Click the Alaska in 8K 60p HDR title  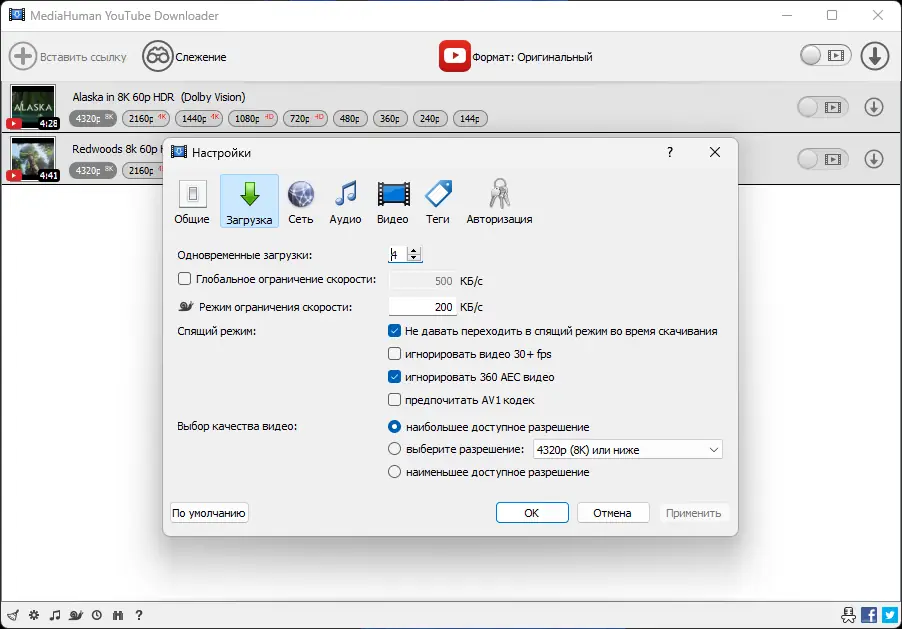coord(159,97)
